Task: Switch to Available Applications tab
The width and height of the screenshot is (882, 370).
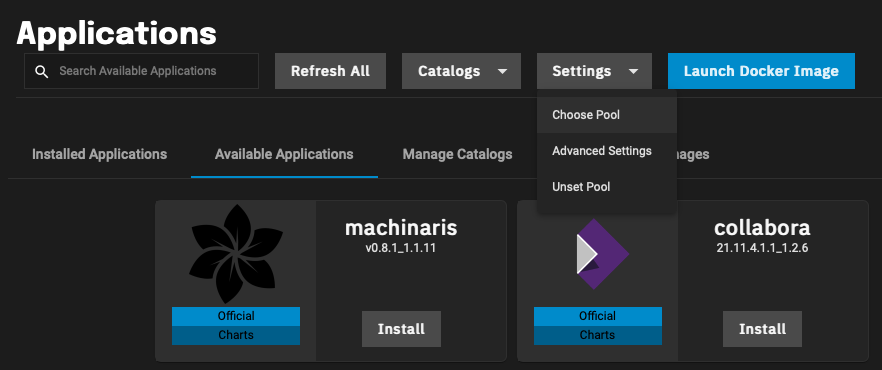Action: (x=284, y=154)
